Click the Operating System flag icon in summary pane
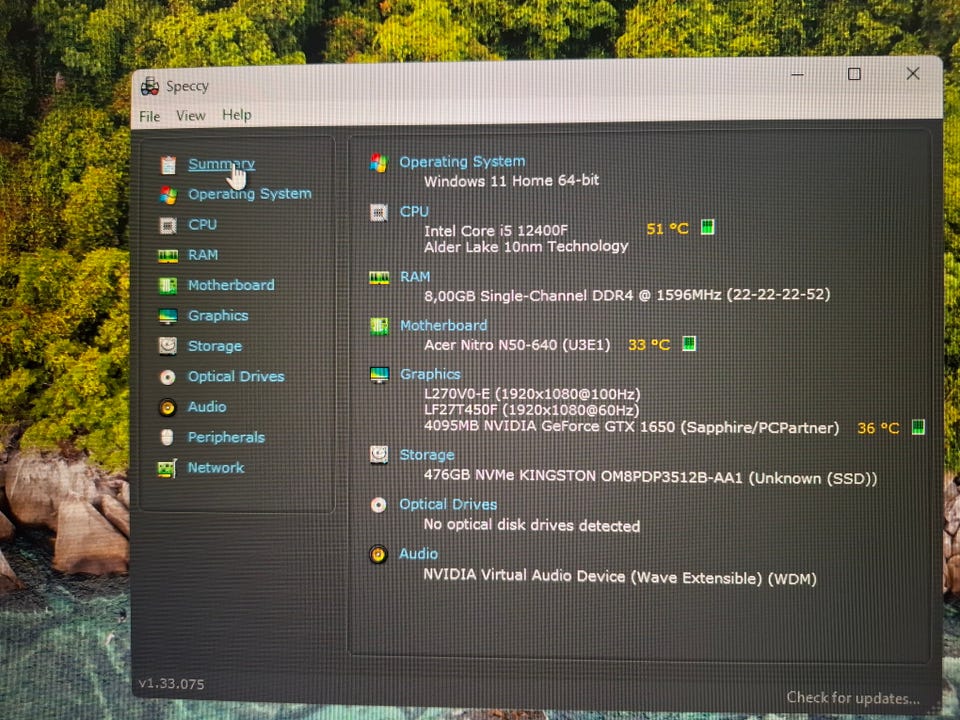This screenshot has width=960, height=720. click(379, 163)
